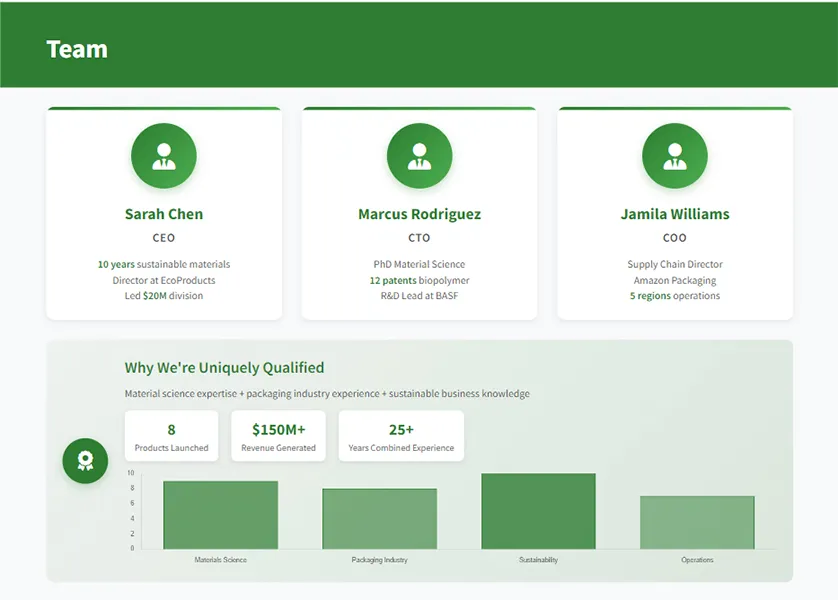Click the Team page title
This screenshot has width=838, height=600.
(x=77, y=49)
